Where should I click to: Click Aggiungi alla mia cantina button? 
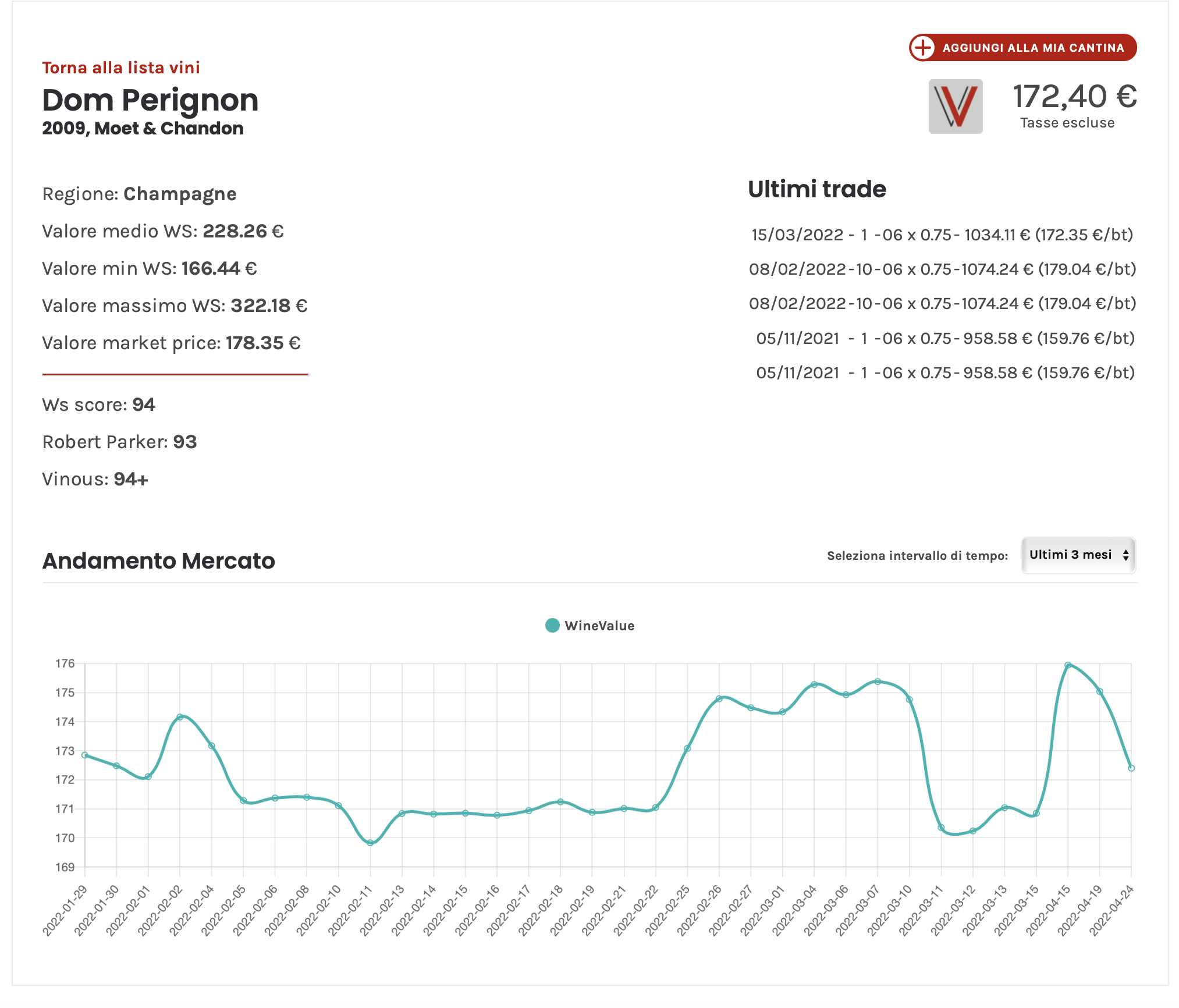pyautogui.click(x=1023, y=48)
